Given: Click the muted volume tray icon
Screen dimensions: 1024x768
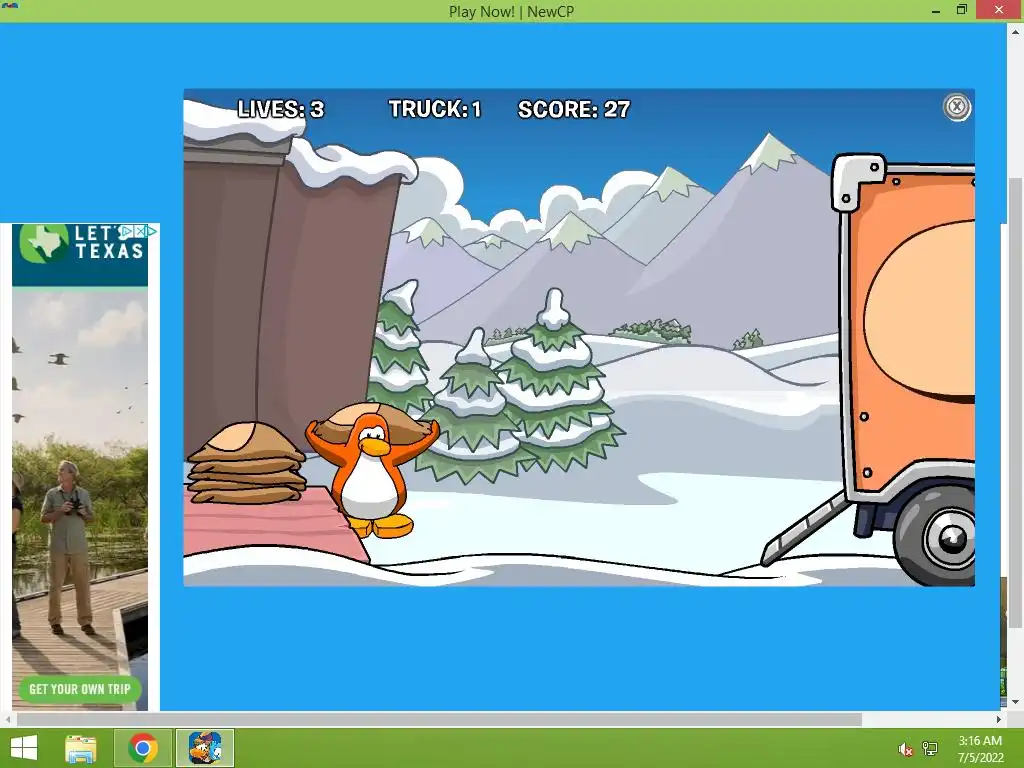Looking at the screenshot, I should tap(905, 749).
